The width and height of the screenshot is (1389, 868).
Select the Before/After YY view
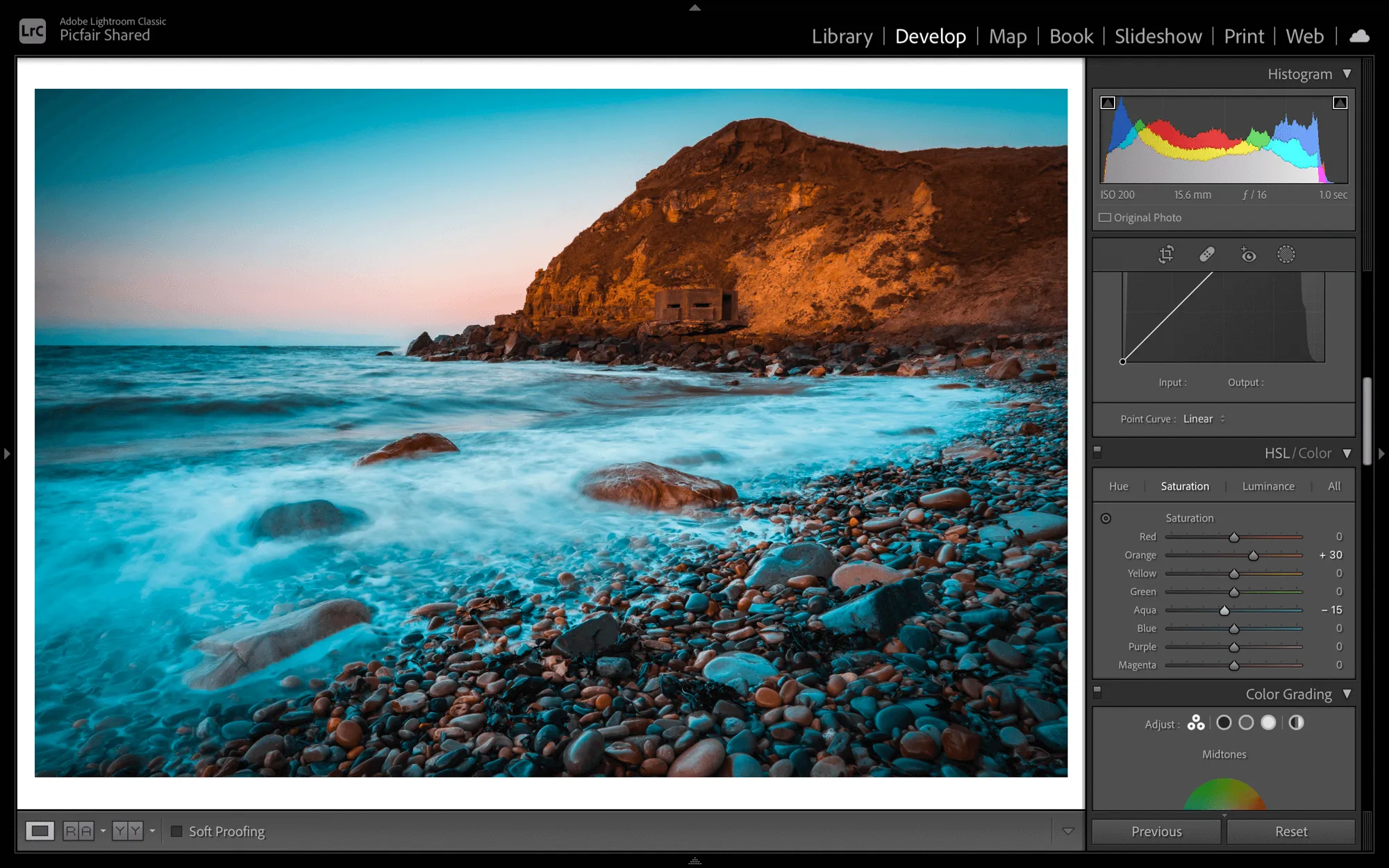[x=128, y=831]
